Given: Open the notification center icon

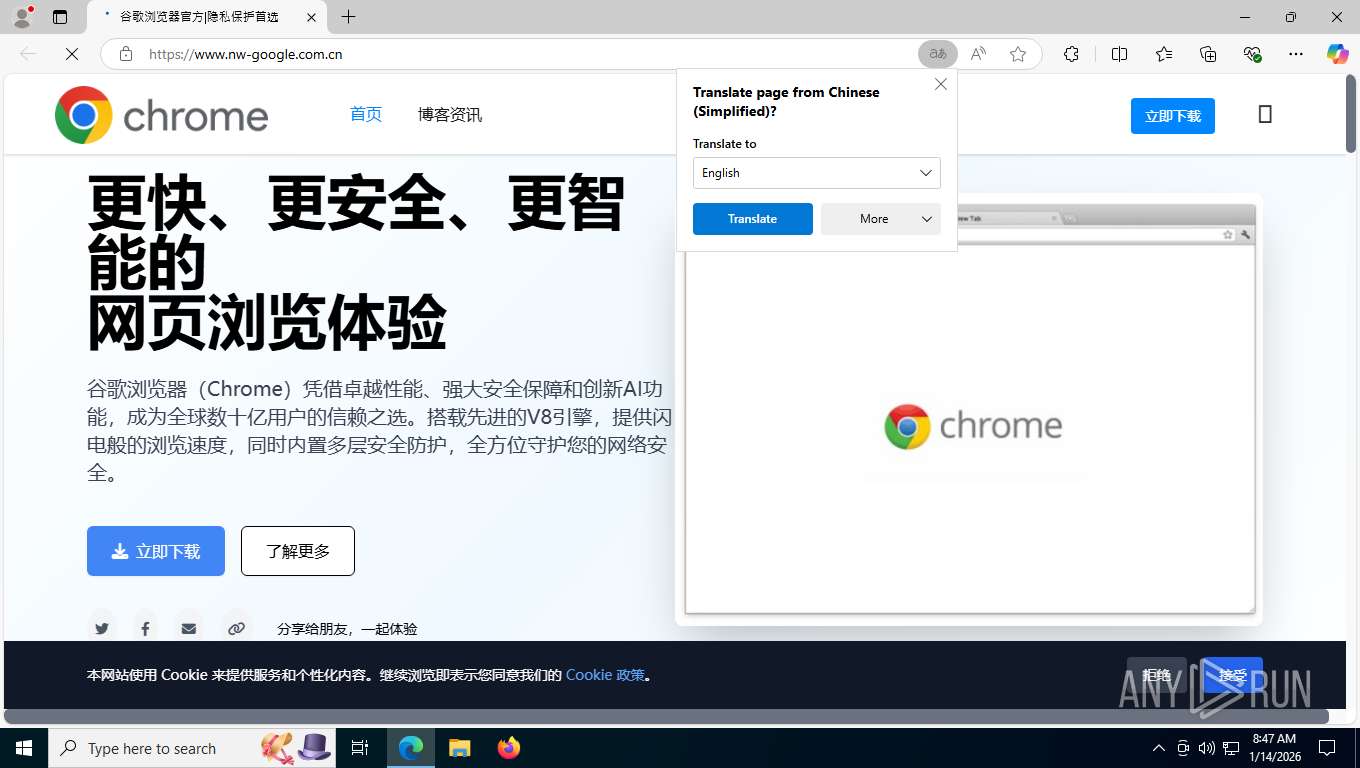Looking at the screenshot, I should tap(1327, 748).
